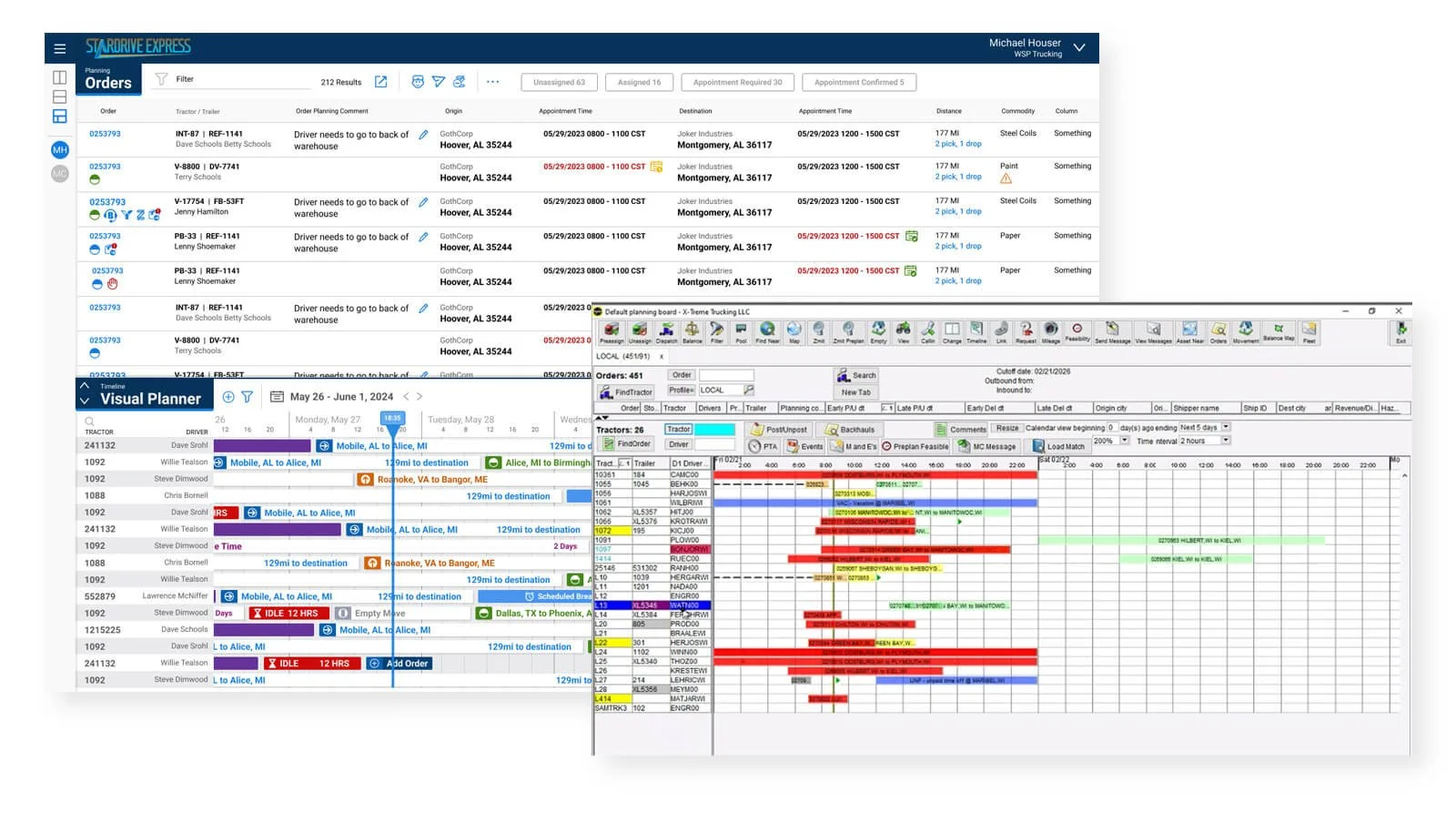Toggle the Tractor button in Tractors panel
The height and width of the screenshot is (813, 1456).
tap(678, 429)
